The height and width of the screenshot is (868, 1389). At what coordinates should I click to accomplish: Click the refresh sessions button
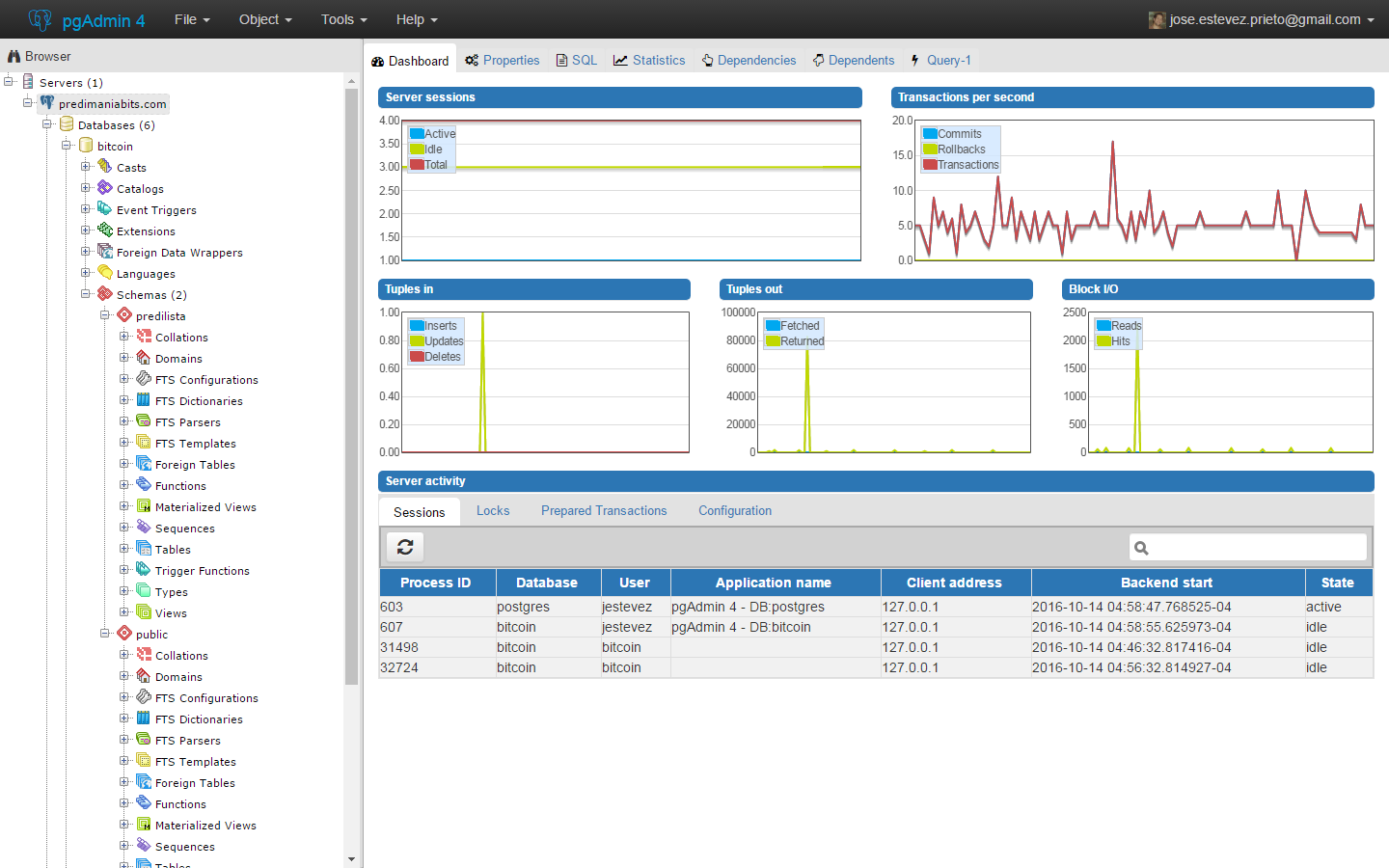[x=405, y=547]
